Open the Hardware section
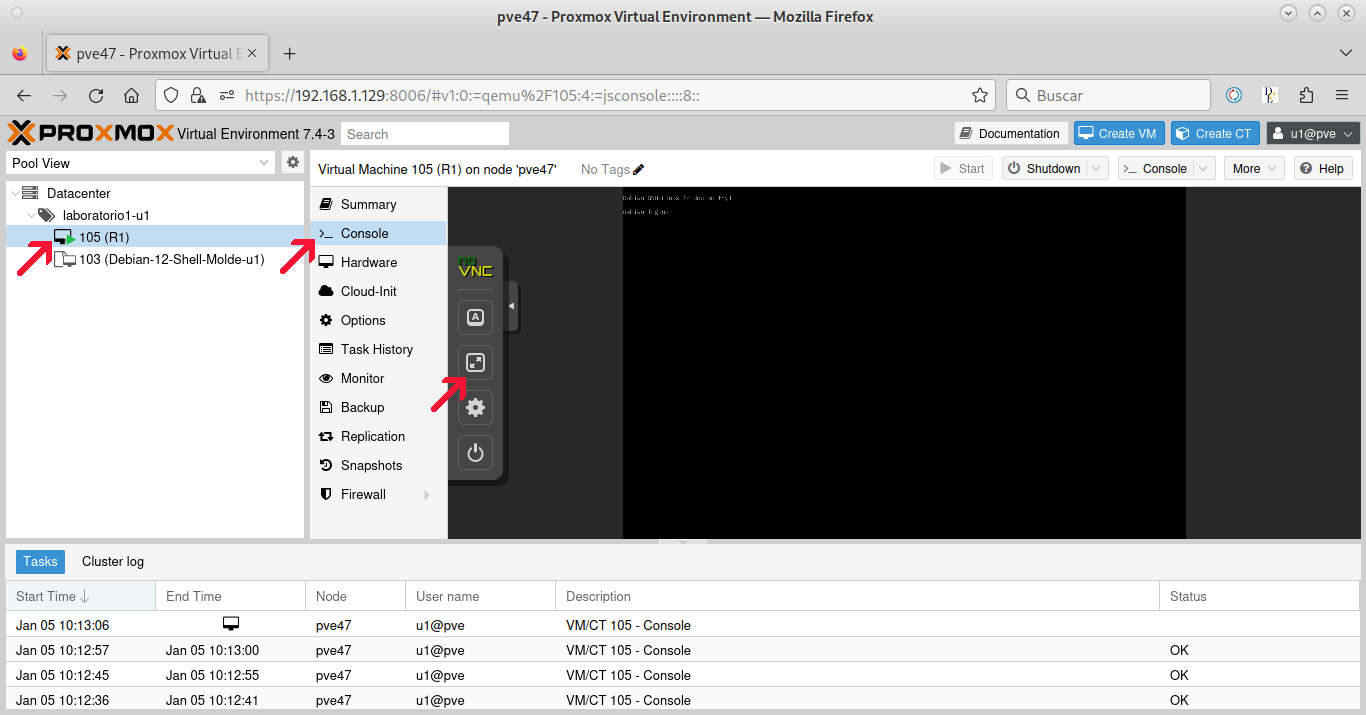 (378, 263)
